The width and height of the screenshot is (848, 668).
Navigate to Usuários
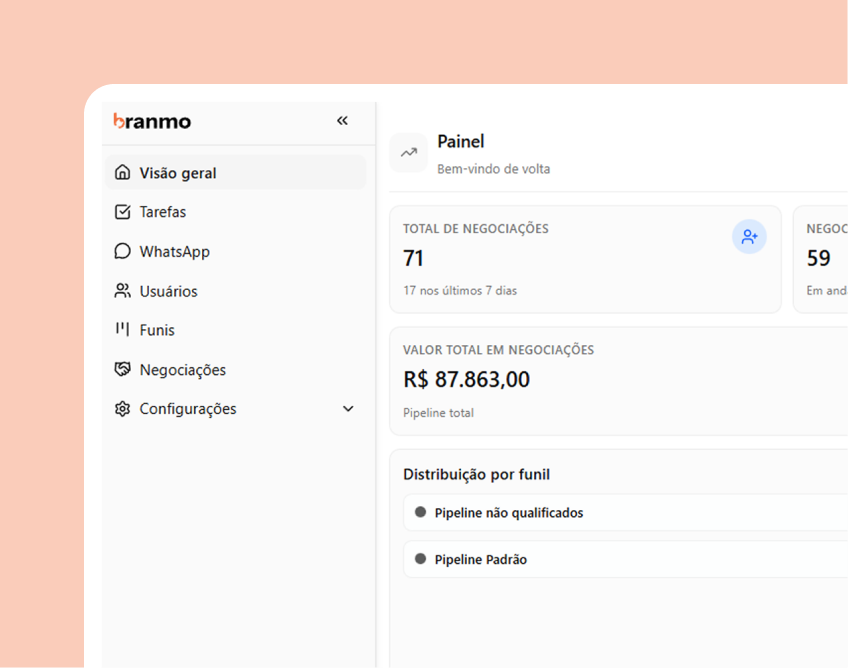click(169, 291)
